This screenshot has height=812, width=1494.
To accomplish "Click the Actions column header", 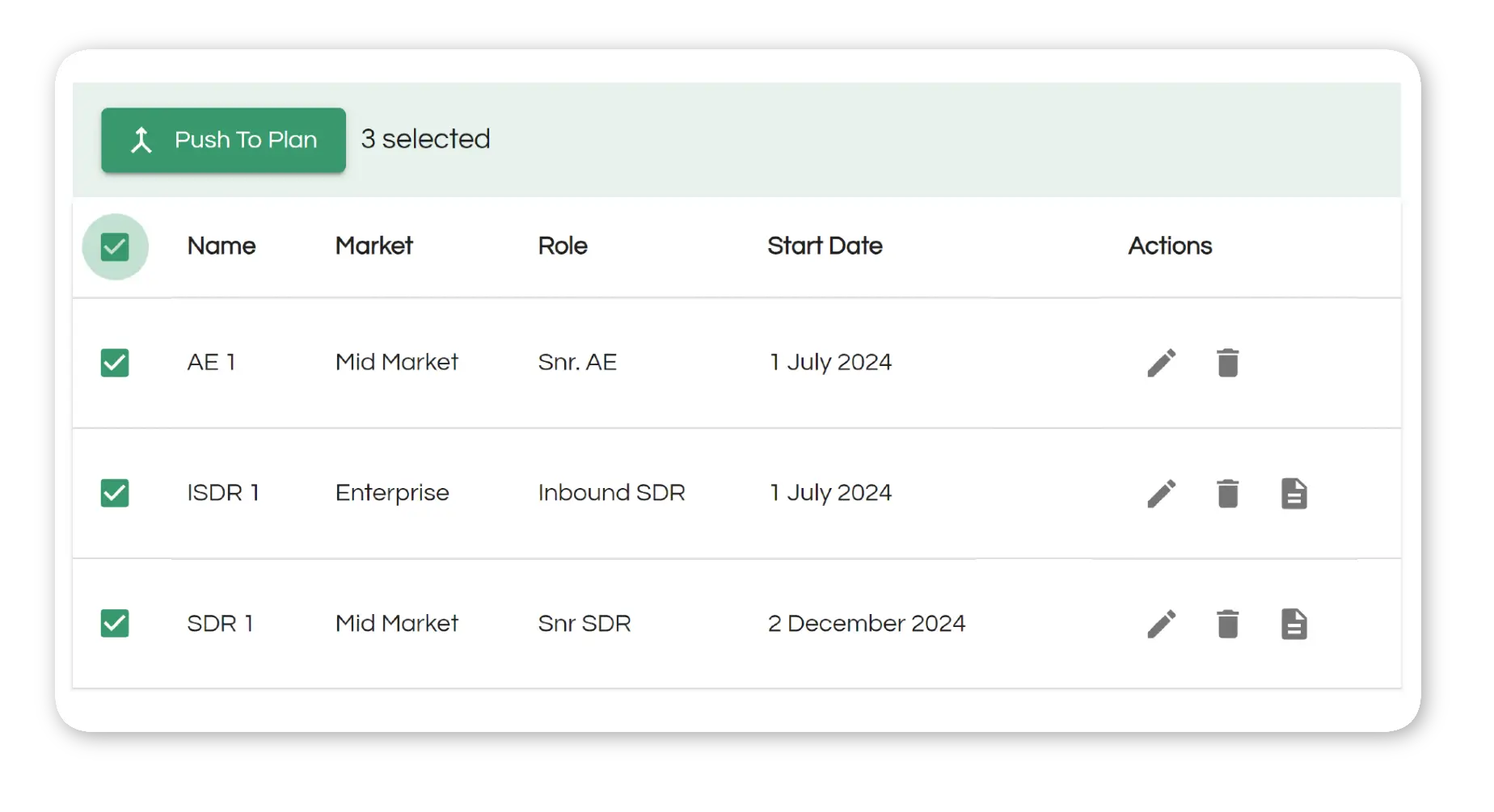I will coord(1169,246).
